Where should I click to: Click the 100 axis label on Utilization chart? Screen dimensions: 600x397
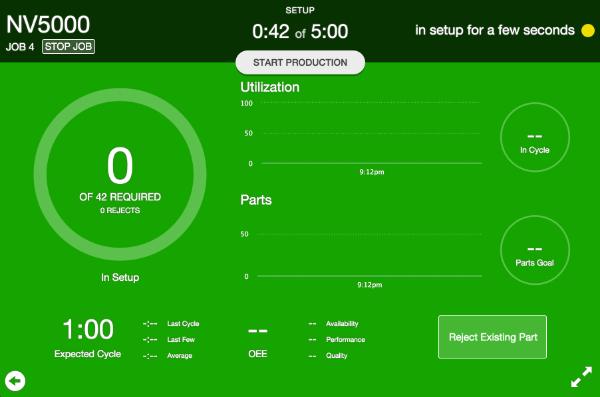(x=246, y=103)
